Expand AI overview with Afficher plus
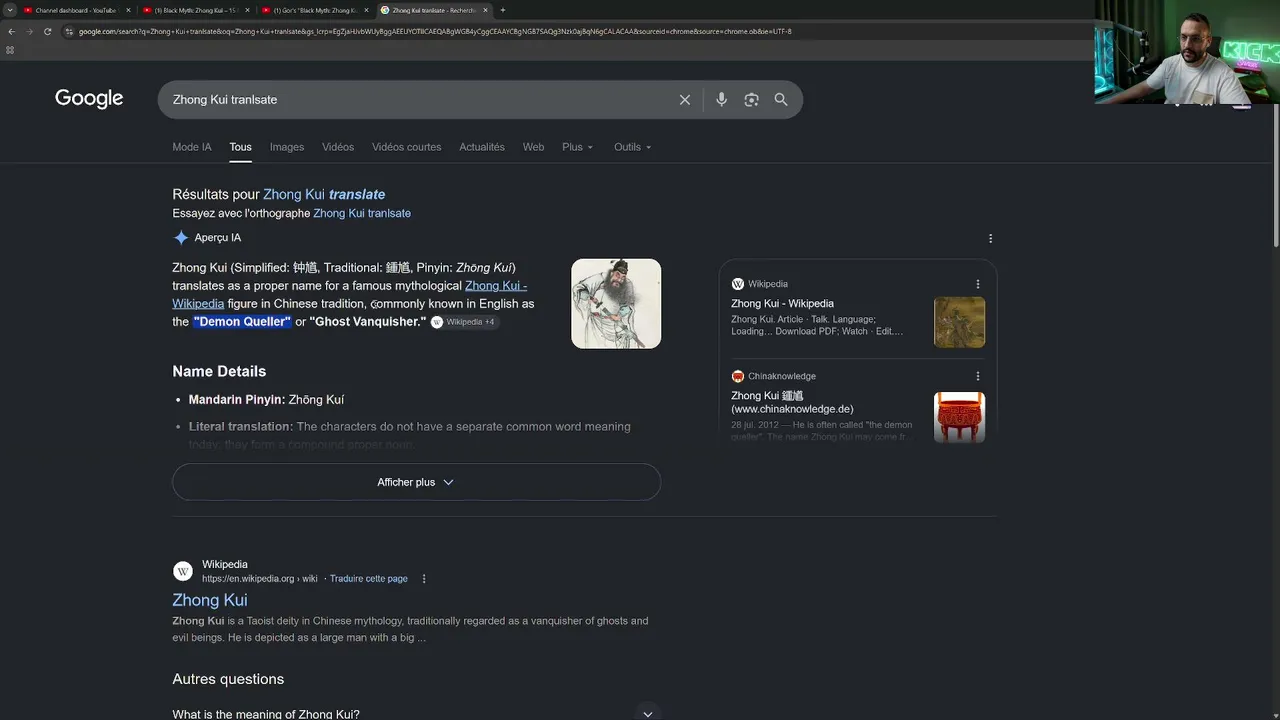The image size is (1280, 720). [416, 482]
